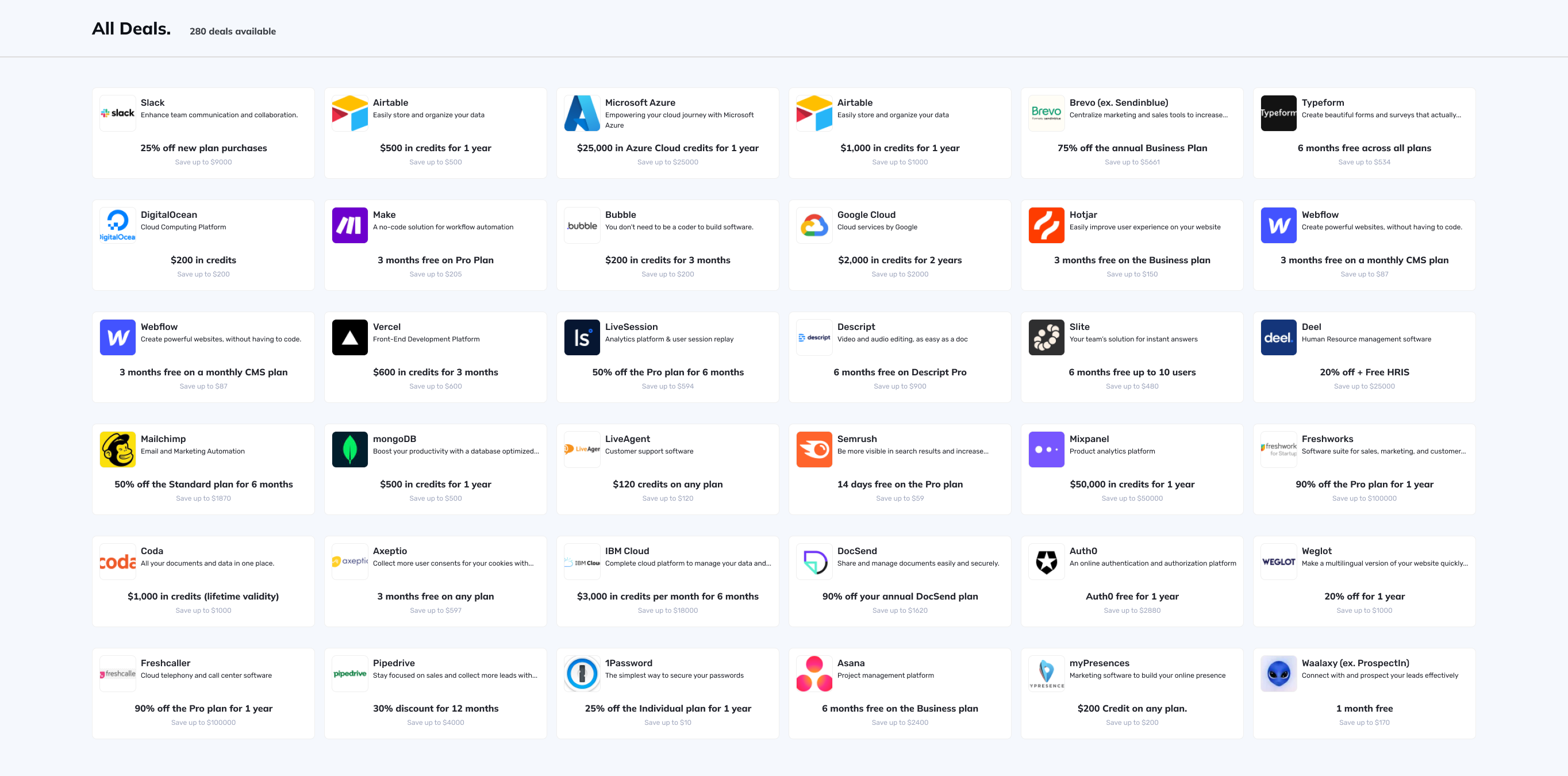The width and height of the screenshot is (1568, 776).
Task: Click the DigitalOcean logo
Action: tap(117, 225)
